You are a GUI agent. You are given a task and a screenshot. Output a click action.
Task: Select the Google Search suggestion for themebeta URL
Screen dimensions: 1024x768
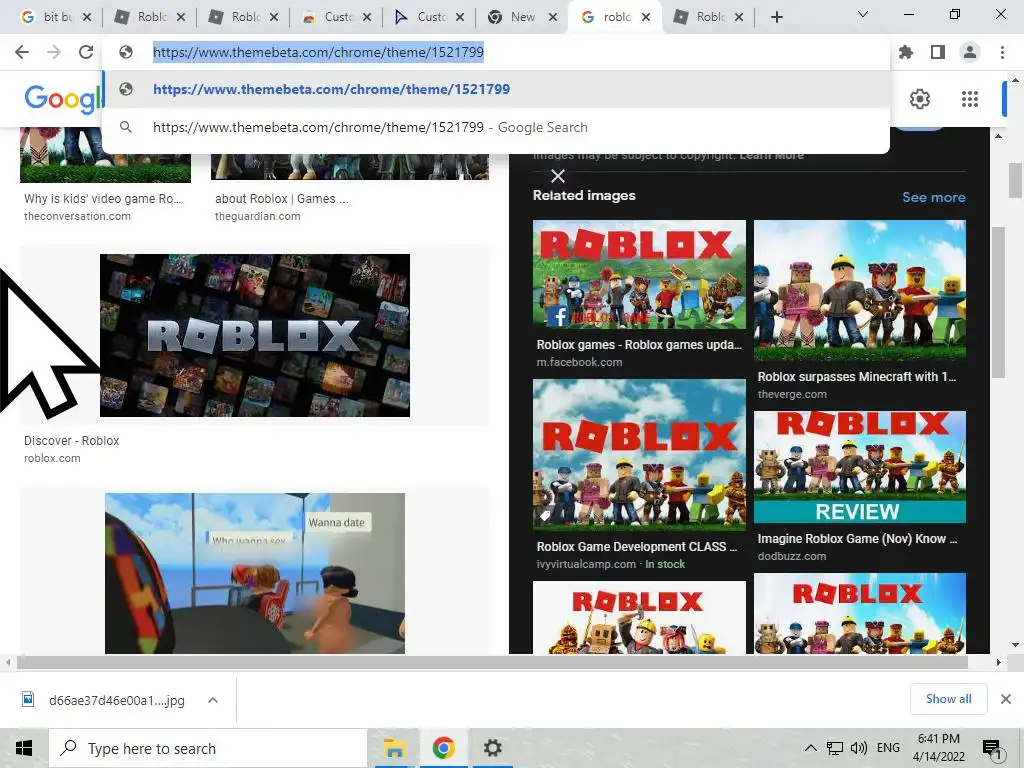496,127
